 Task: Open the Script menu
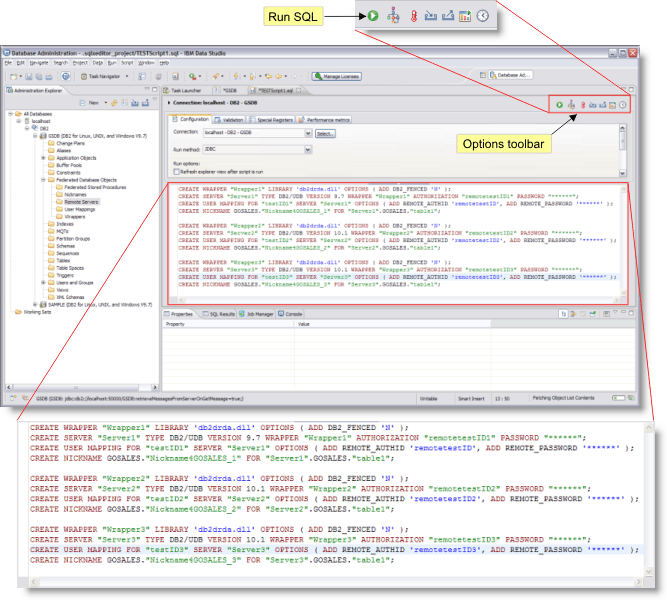[x=127, y=63]
